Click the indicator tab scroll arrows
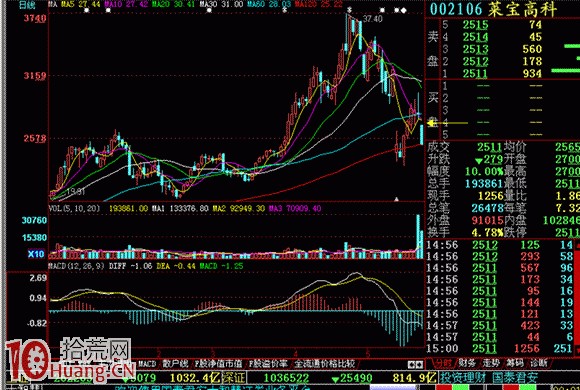 [416, 365]
